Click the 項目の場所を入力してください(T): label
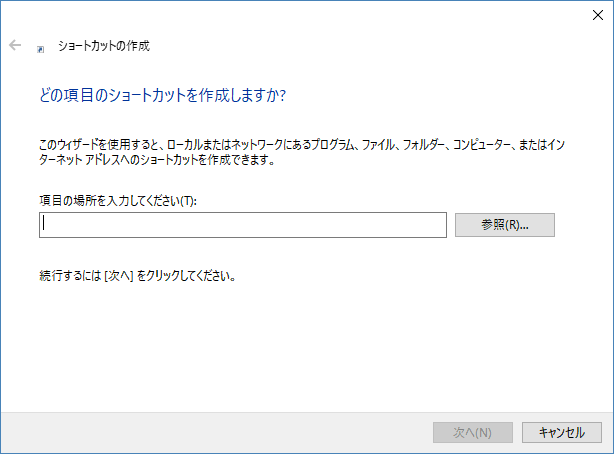 pos(118,201)
